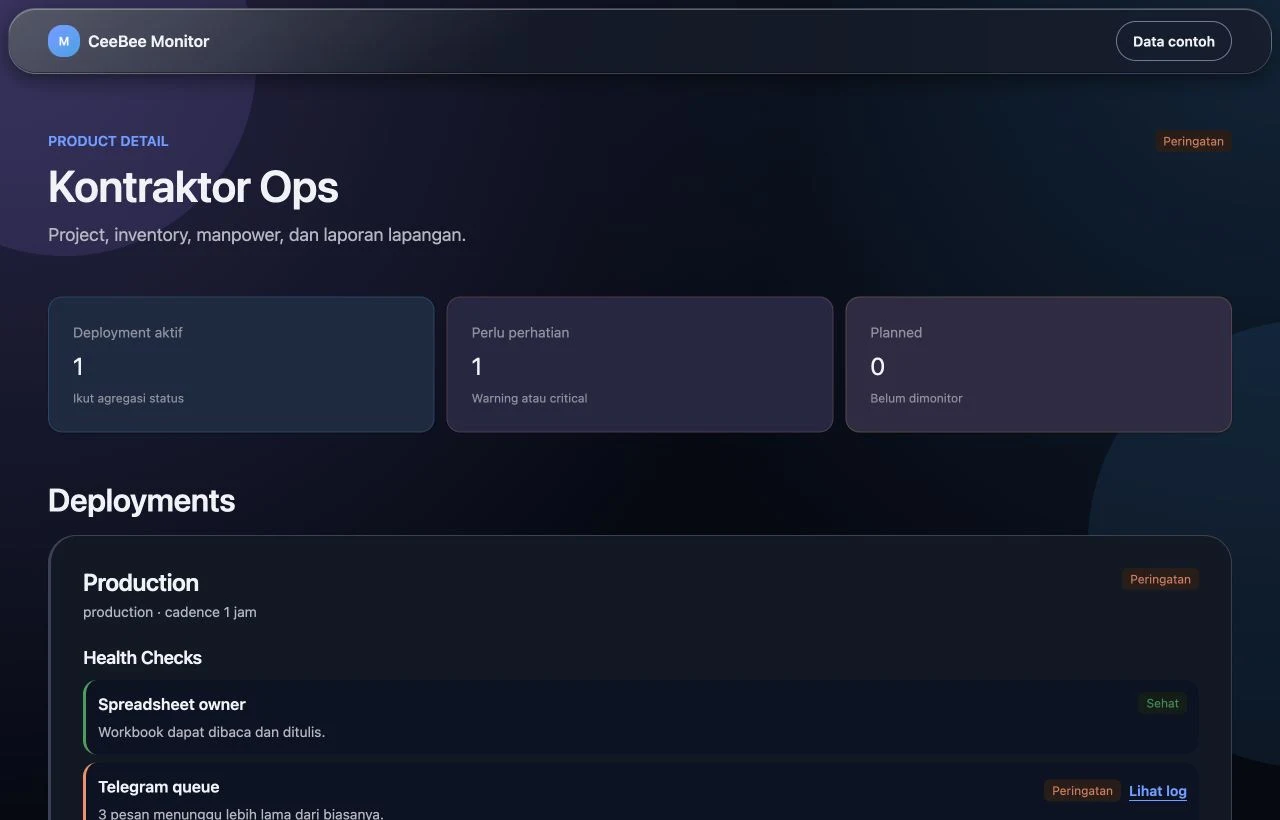The height and width of the screenshot is (820, 1280).
Task: Click the Deployments section heading
Action: (x=141, y=500)
